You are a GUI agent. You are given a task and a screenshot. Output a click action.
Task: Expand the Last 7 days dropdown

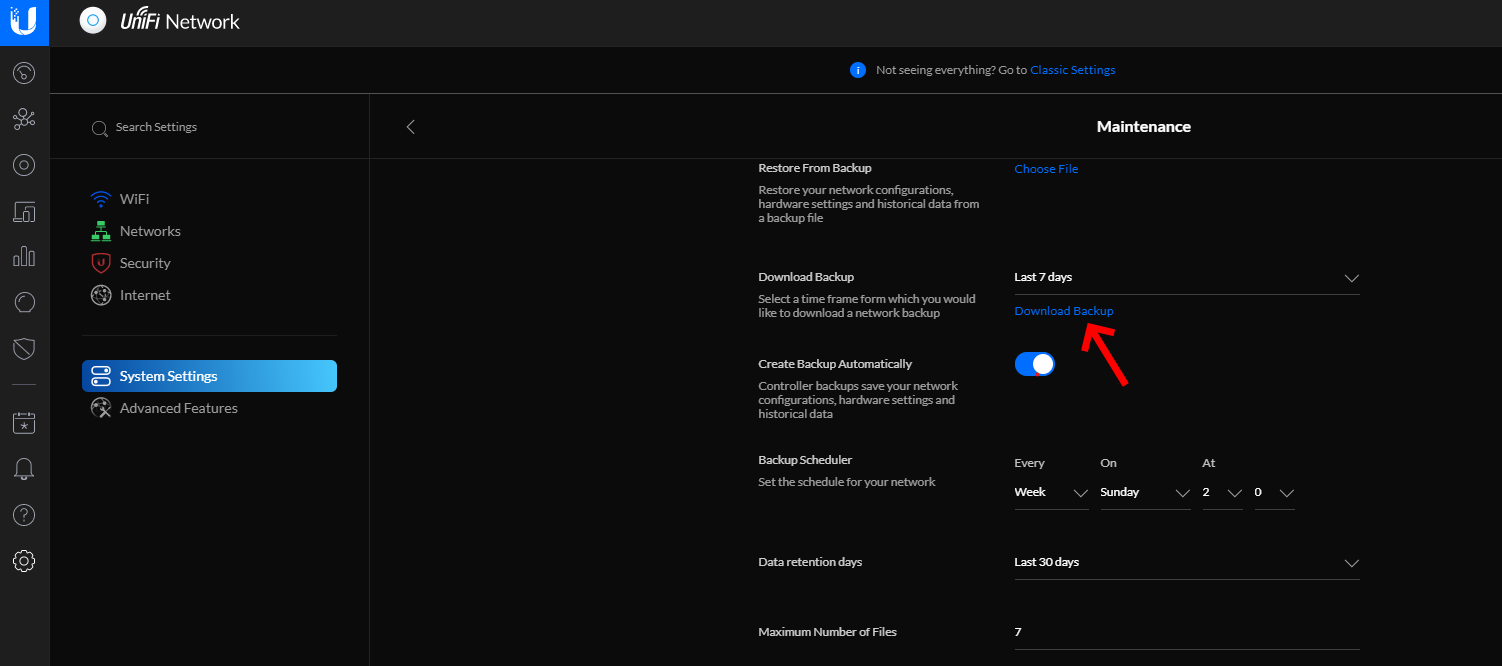point(1186,278)
